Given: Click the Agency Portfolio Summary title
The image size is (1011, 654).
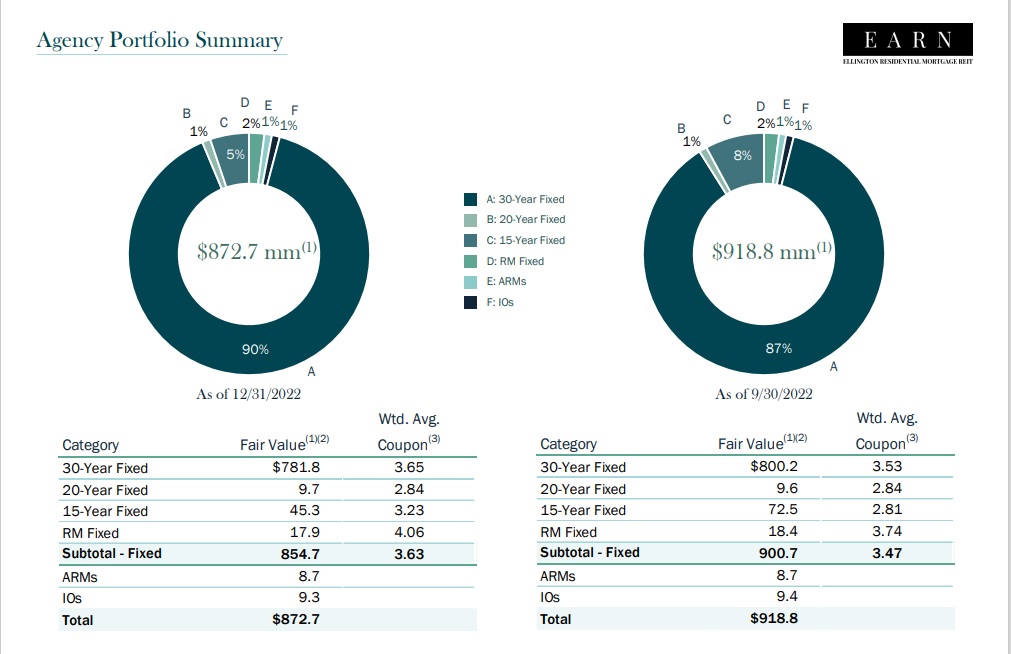Looking at the screenshot, I should click(159, 41).
